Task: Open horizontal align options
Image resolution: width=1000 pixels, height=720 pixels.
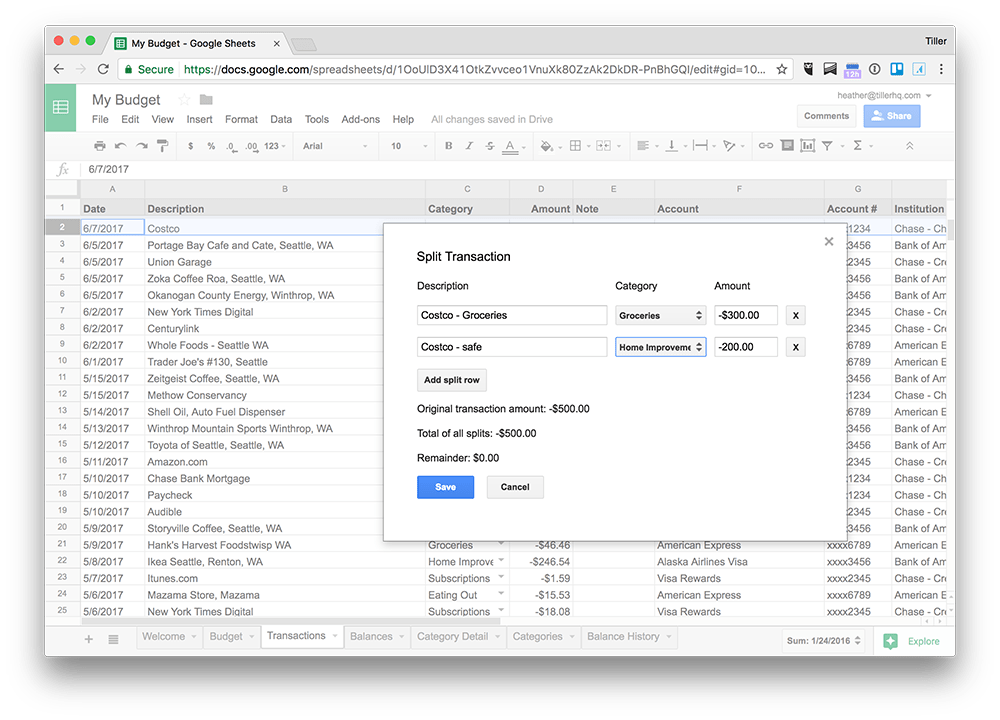Action: coord(643,146)
